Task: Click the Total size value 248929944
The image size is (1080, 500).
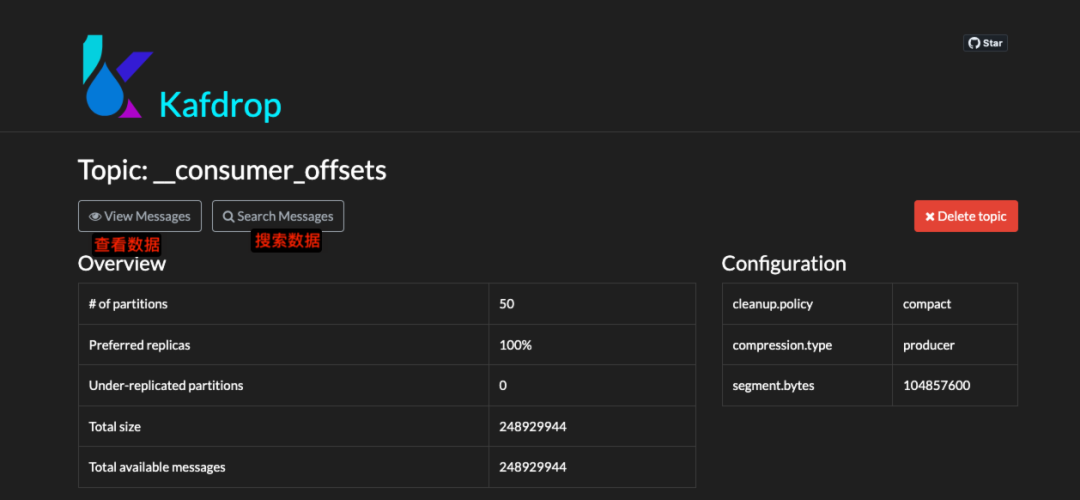Action: click(532, 426)
